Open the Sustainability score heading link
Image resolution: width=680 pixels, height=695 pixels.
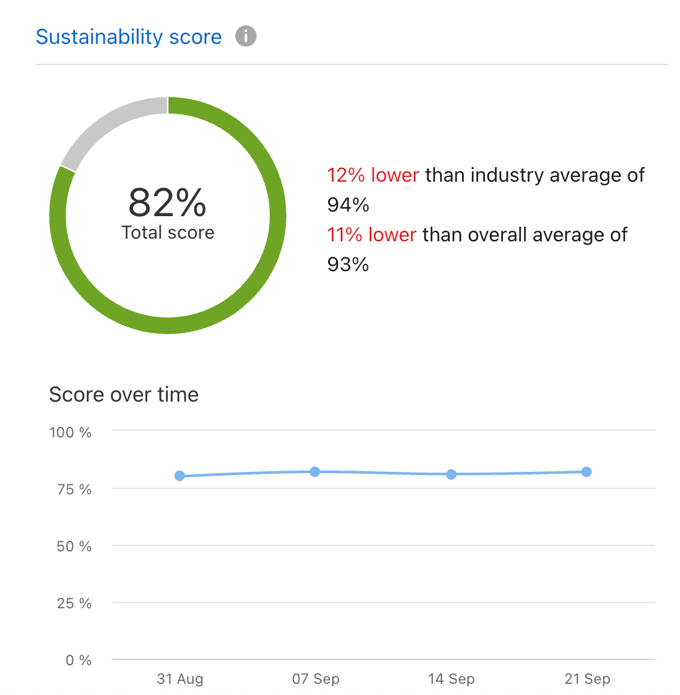[x=129, y=37]
